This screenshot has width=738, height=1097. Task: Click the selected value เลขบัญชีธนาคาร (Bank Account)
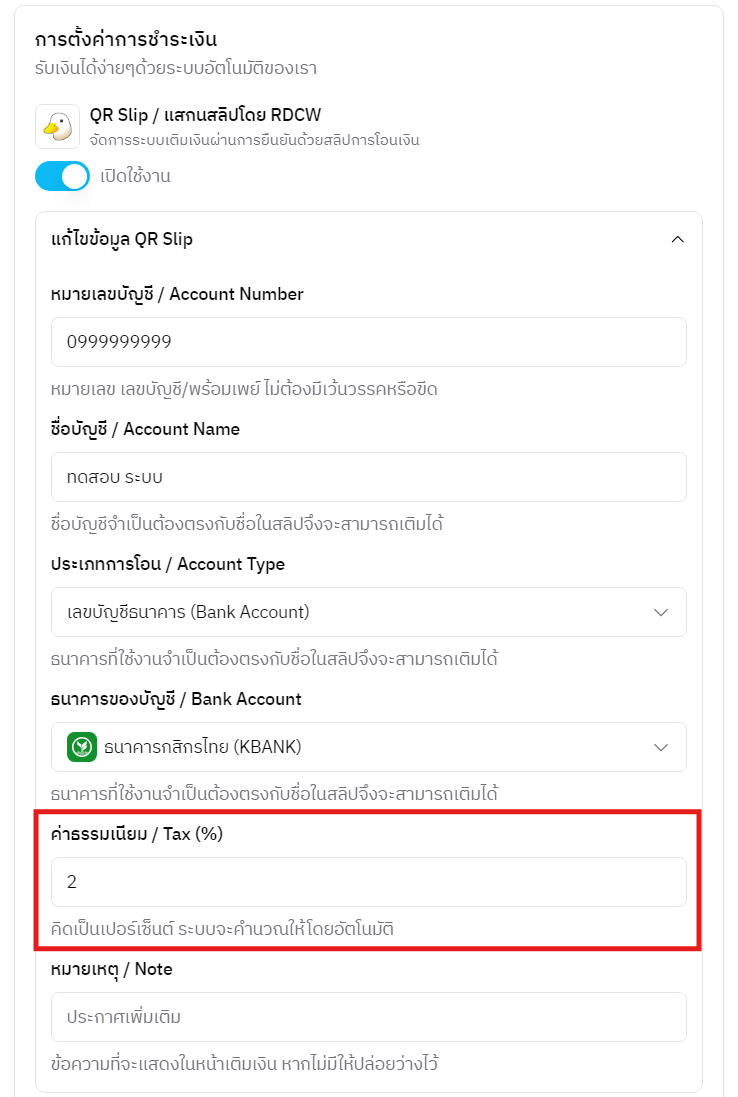180,611
